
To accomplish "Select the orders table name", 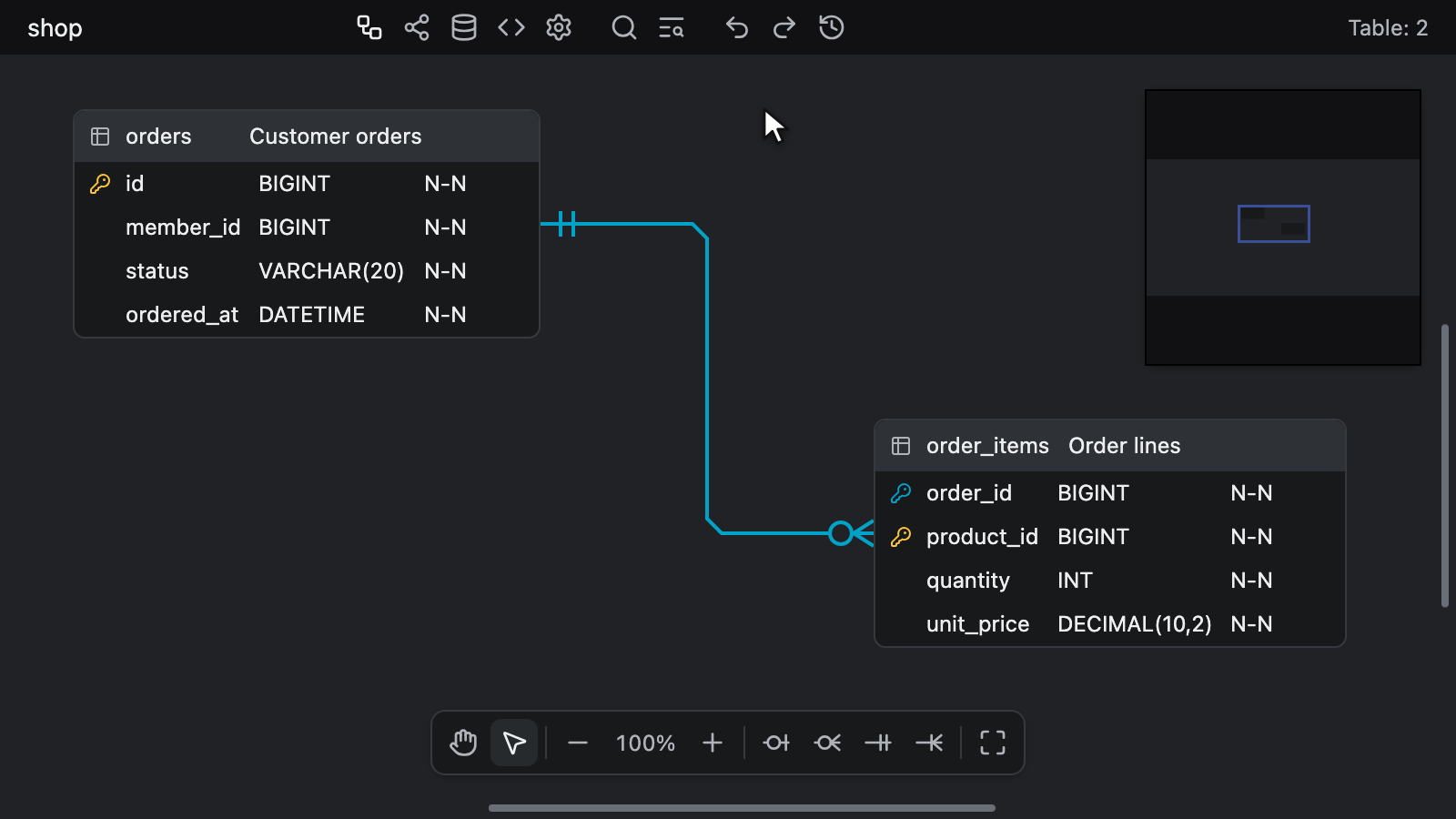I will pos(158,136).
